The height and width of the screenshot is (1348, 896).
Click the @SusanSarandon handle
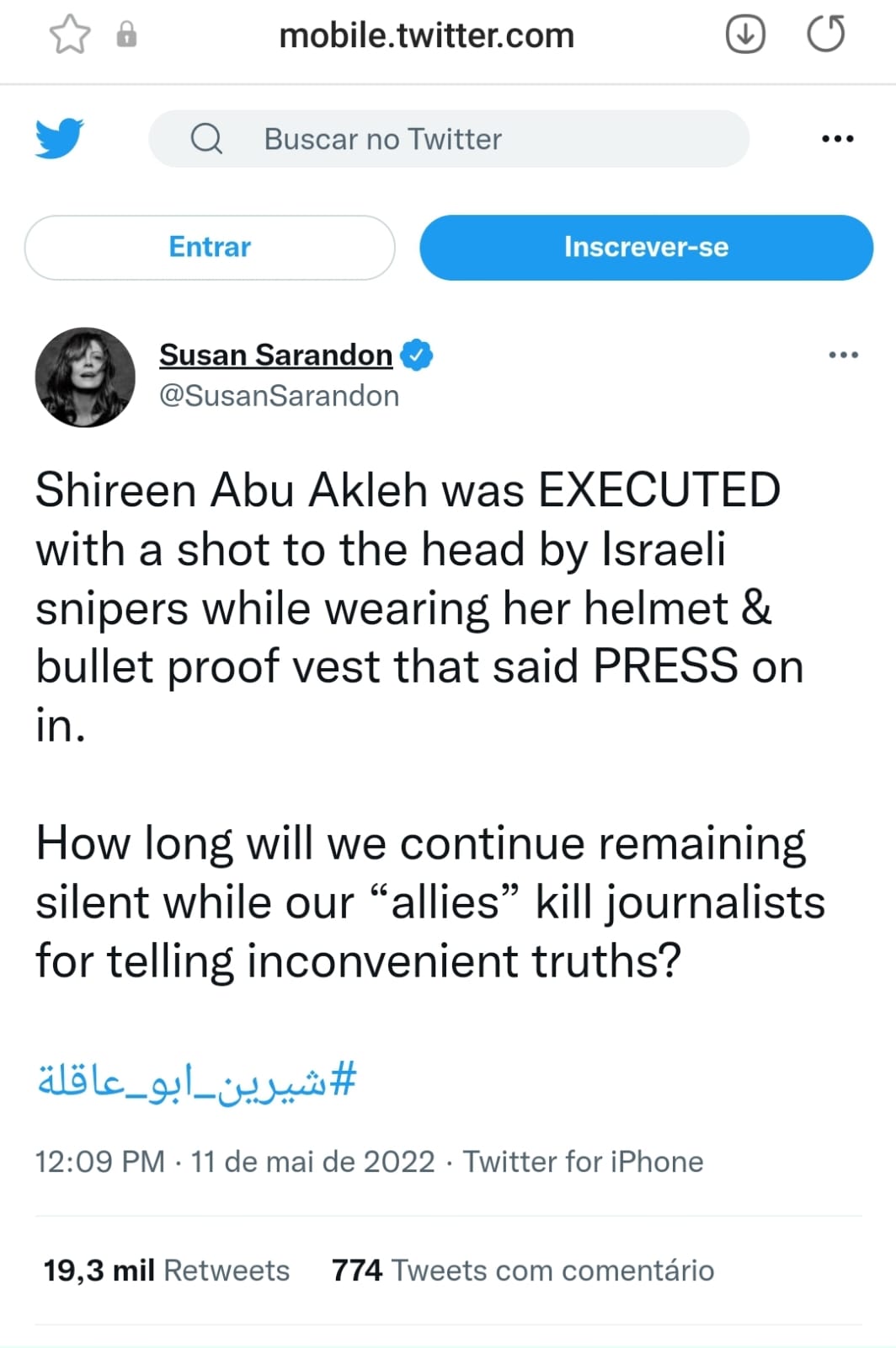tap(279, 396)
